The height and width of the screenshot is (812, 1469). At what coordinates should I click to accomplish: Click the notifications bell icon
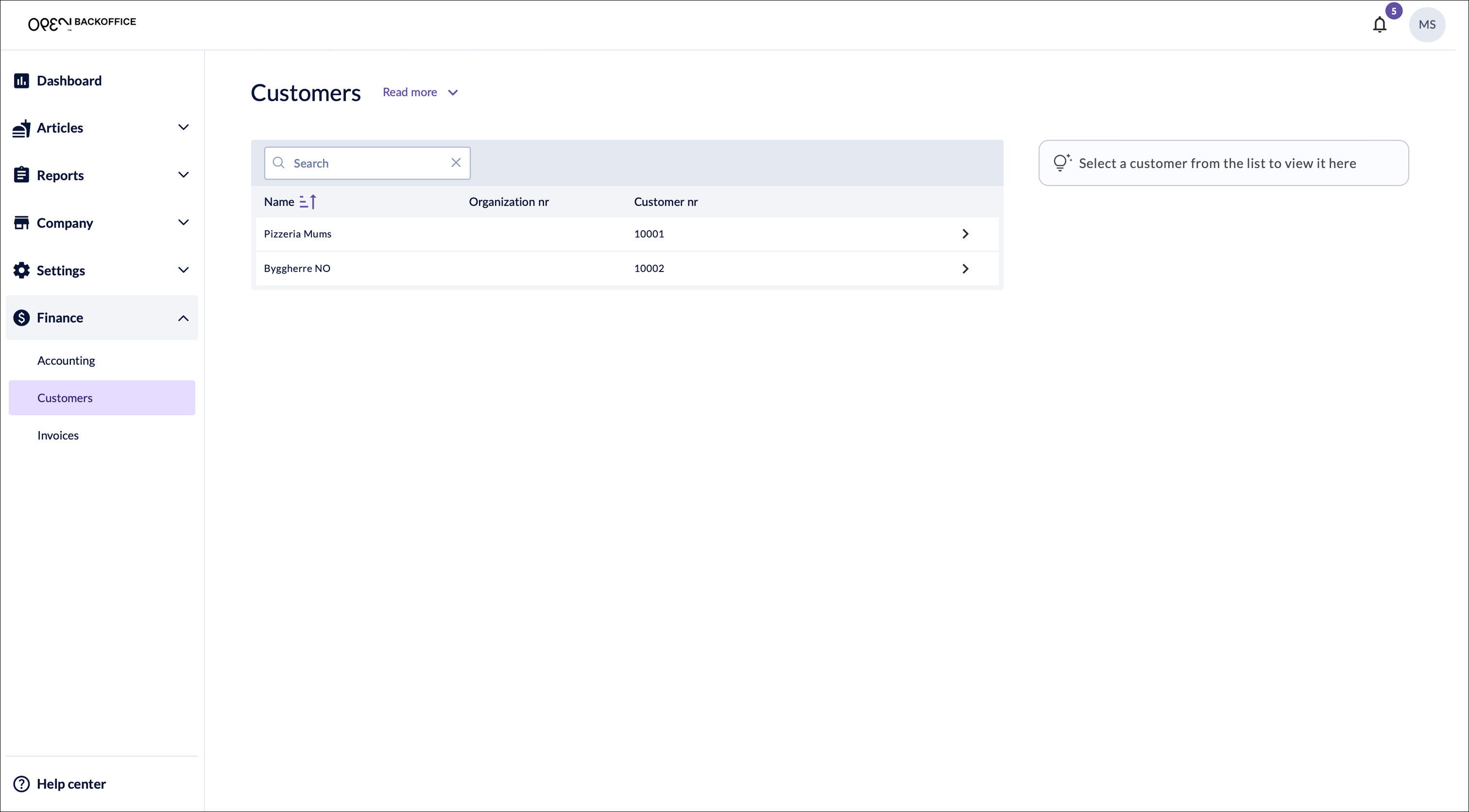(1379, 24)
